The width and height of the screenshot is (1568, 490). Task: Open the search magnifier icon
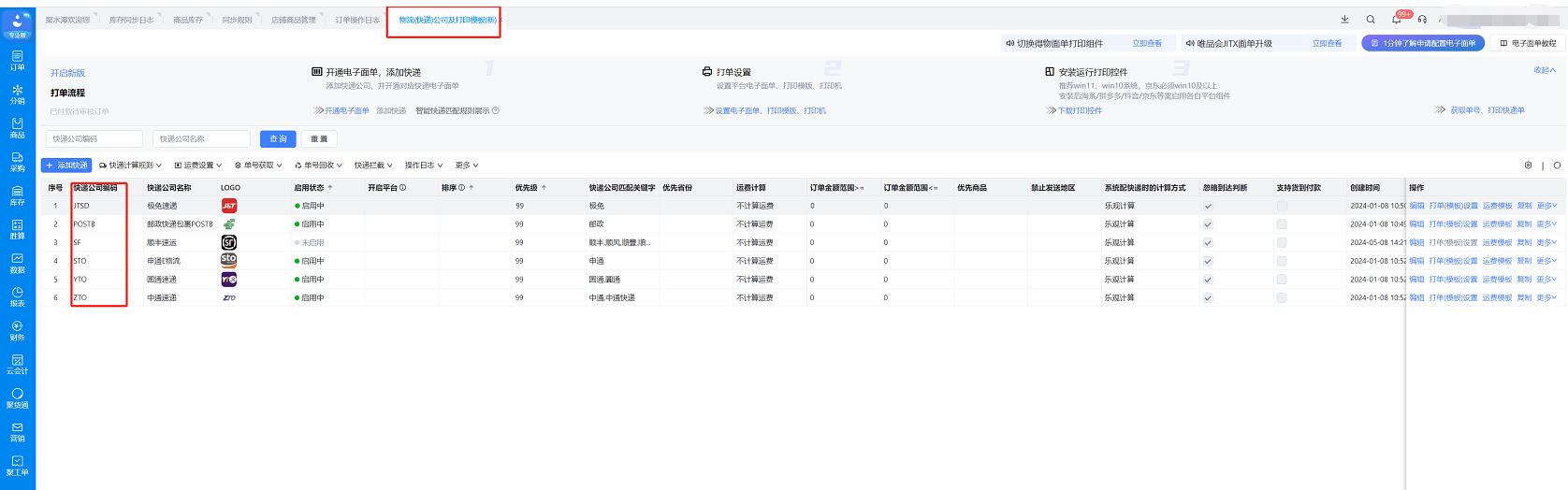1371,19
